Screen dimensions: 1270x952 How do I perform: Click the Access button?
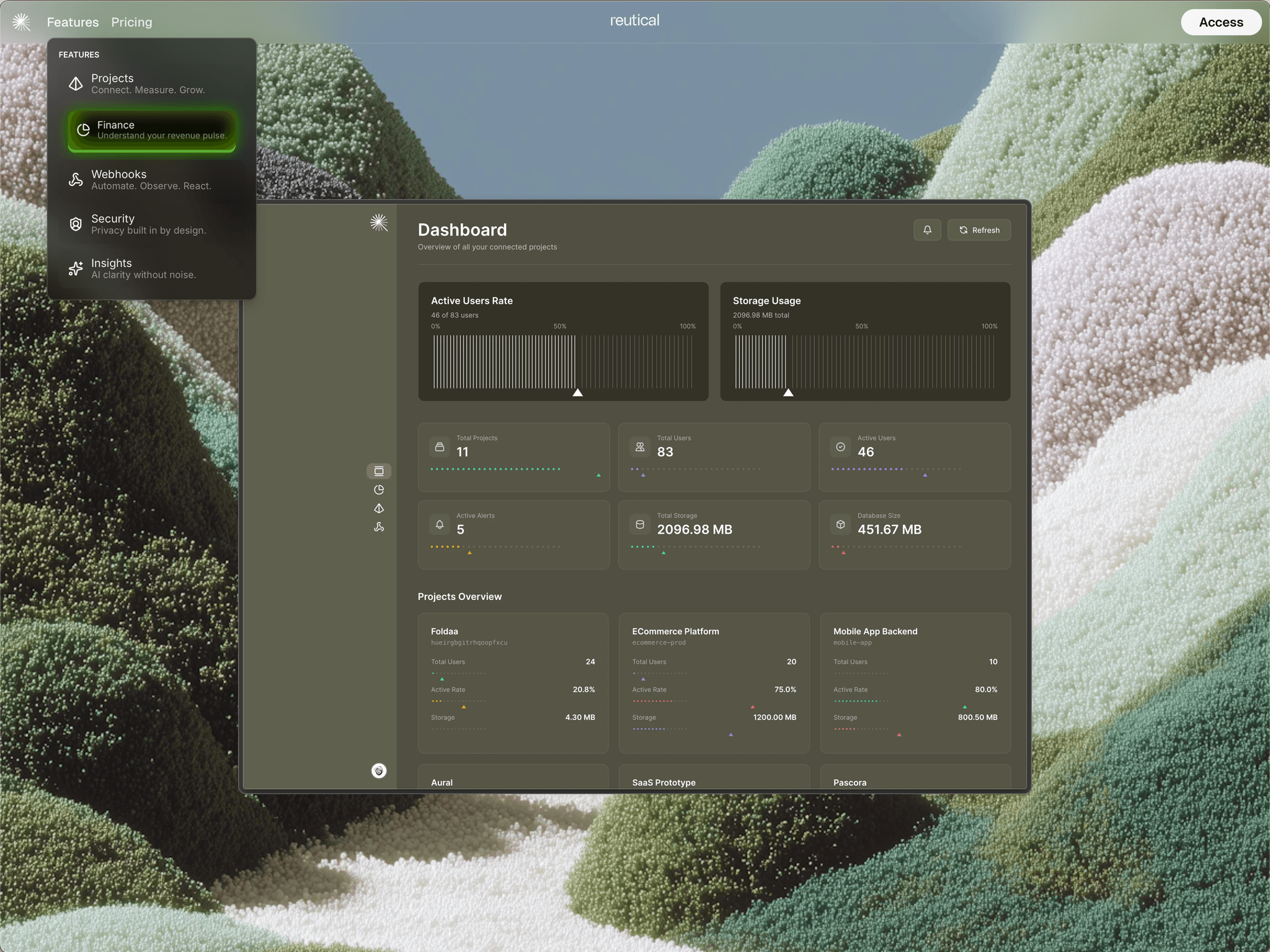tap(1221, 22)
